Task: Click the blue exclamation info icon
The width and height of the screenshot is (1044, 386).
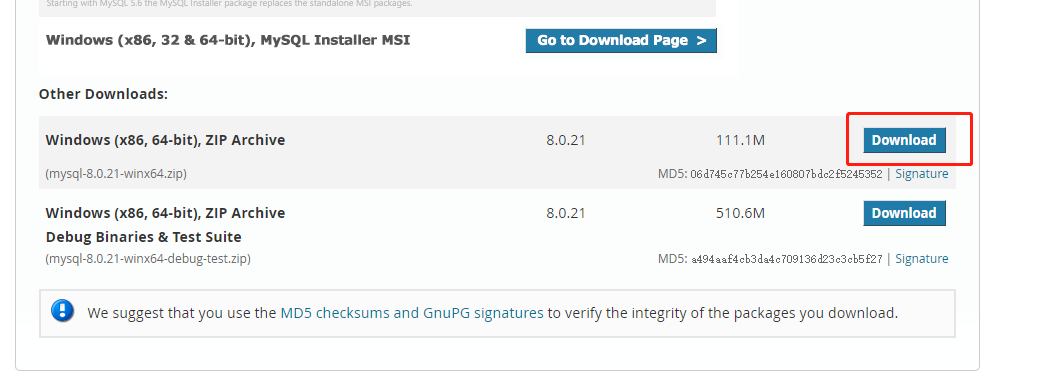Action: [63, 310]
